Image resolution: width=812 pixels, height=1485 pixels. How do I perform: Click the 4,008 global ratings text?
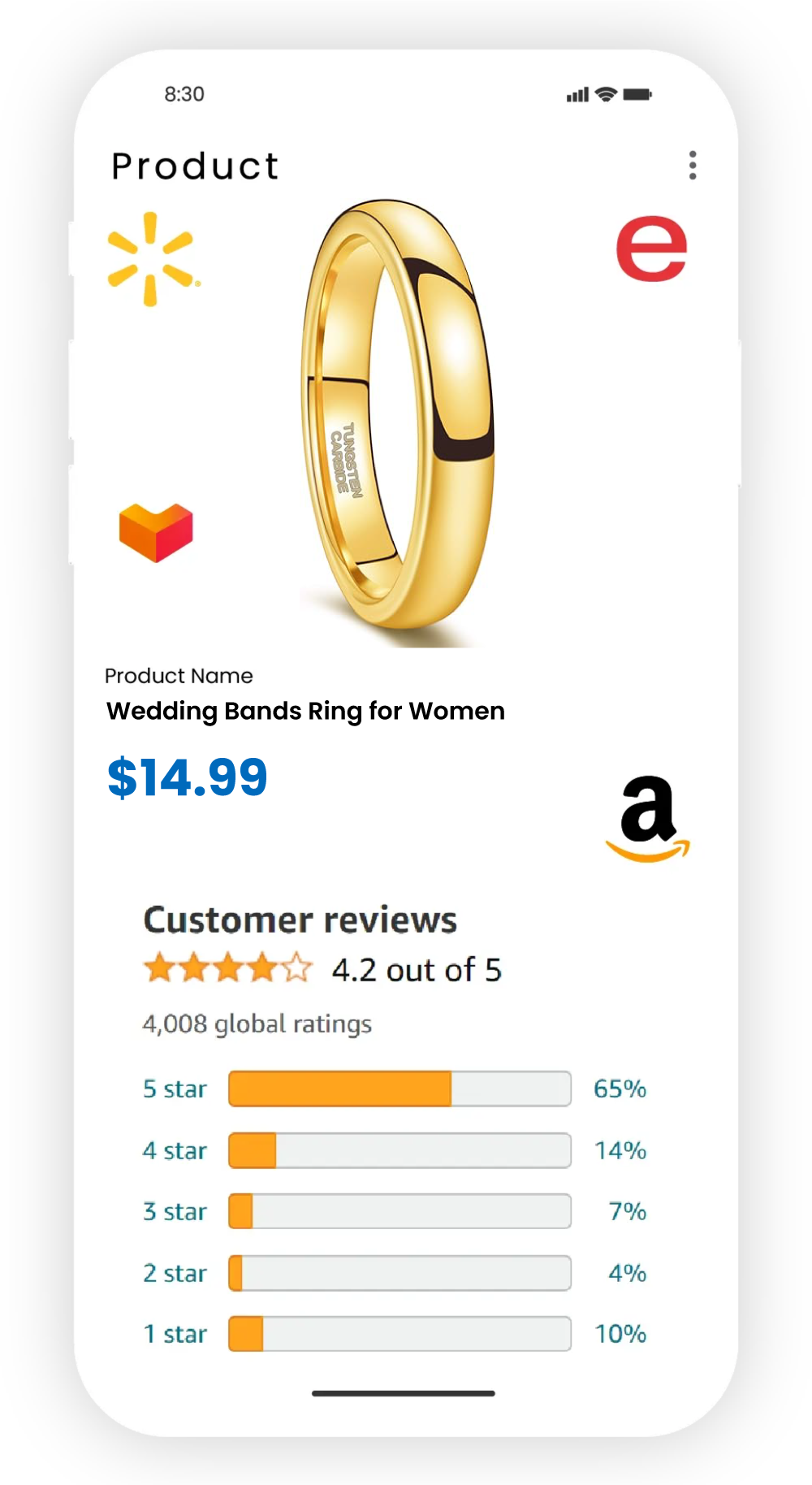[x=257, y=1024]
